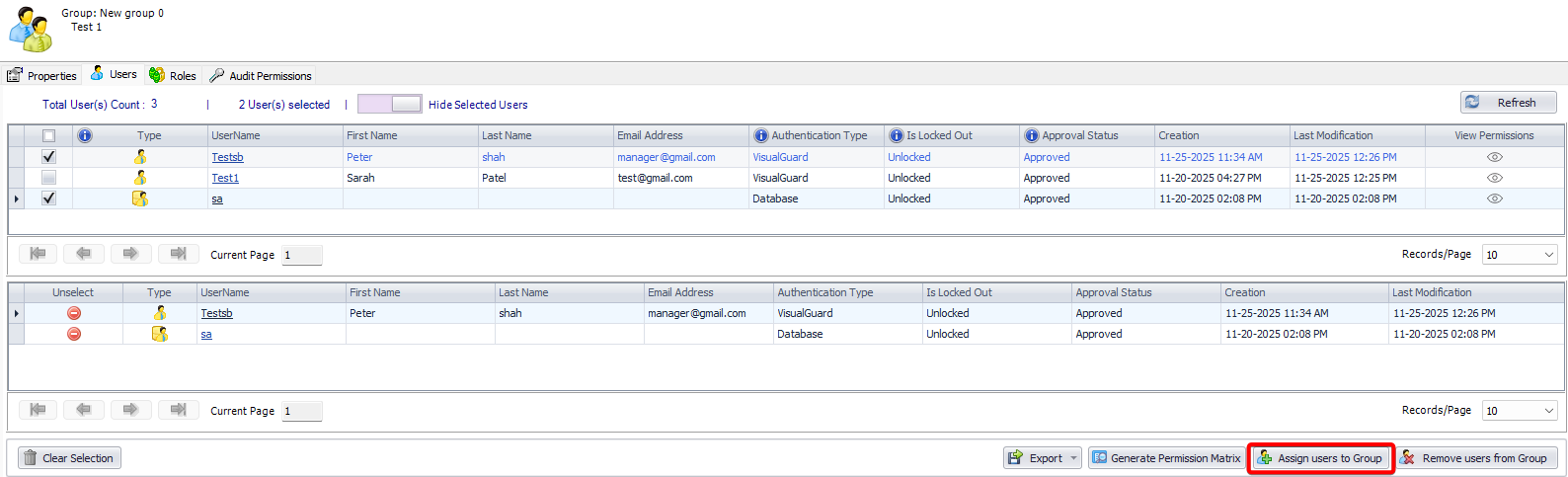This screenshot has height=477, width=1568.
Task: Toggle the Hide Selected Users switch
Action: (x=390, y=104)
